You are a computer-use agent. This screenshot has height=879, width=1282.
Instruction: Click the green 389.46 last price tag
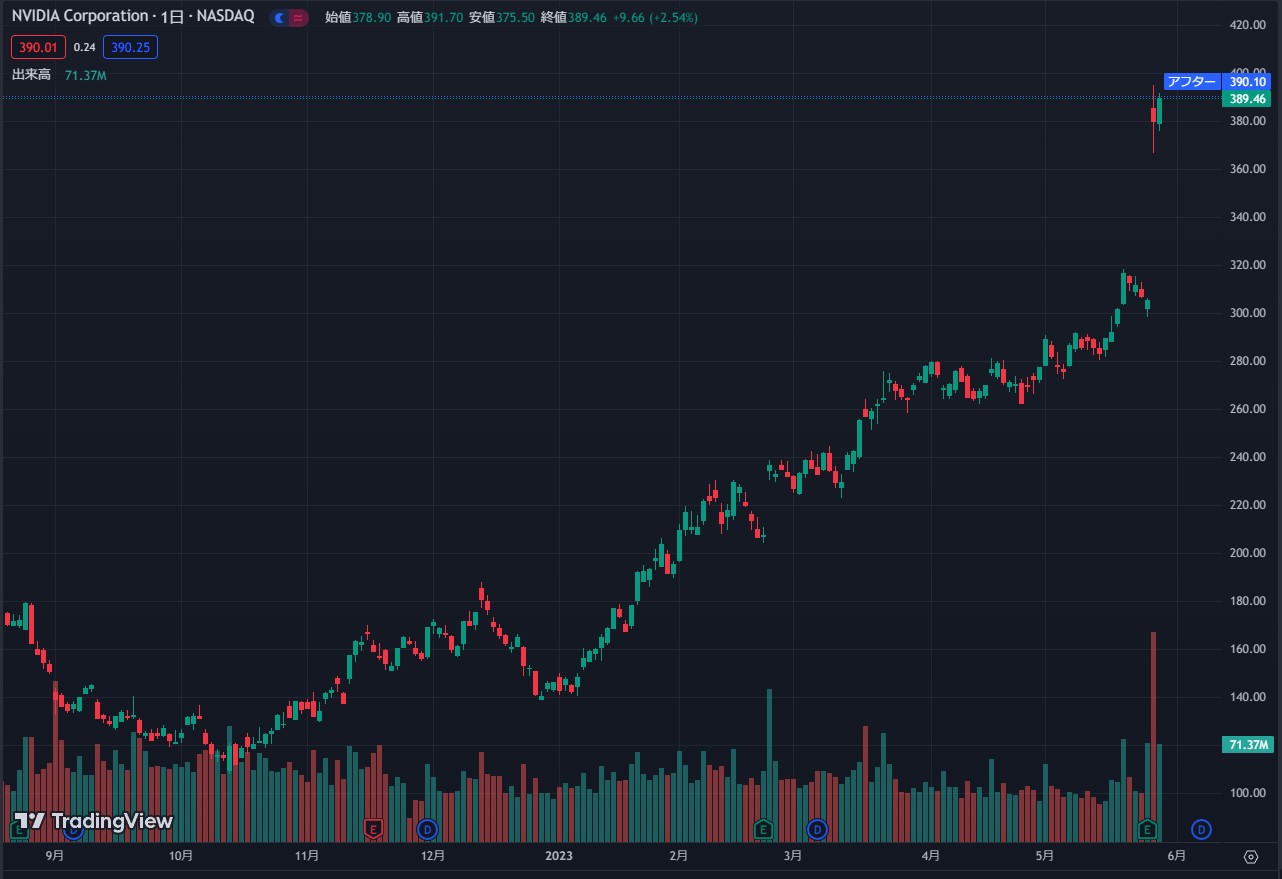(1248, 99)
